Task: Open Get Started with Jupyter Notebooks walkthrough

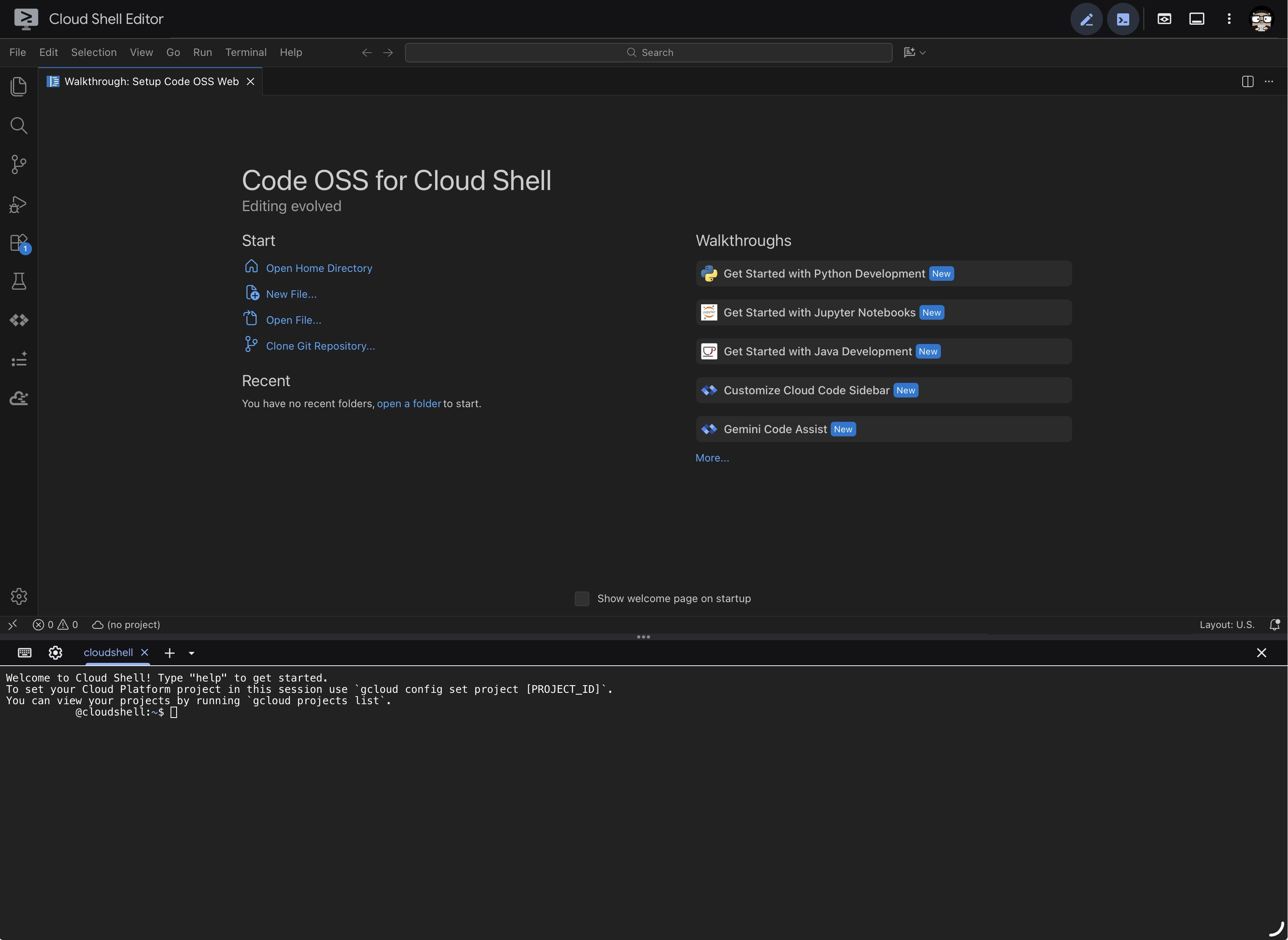Action: (884, 312)
